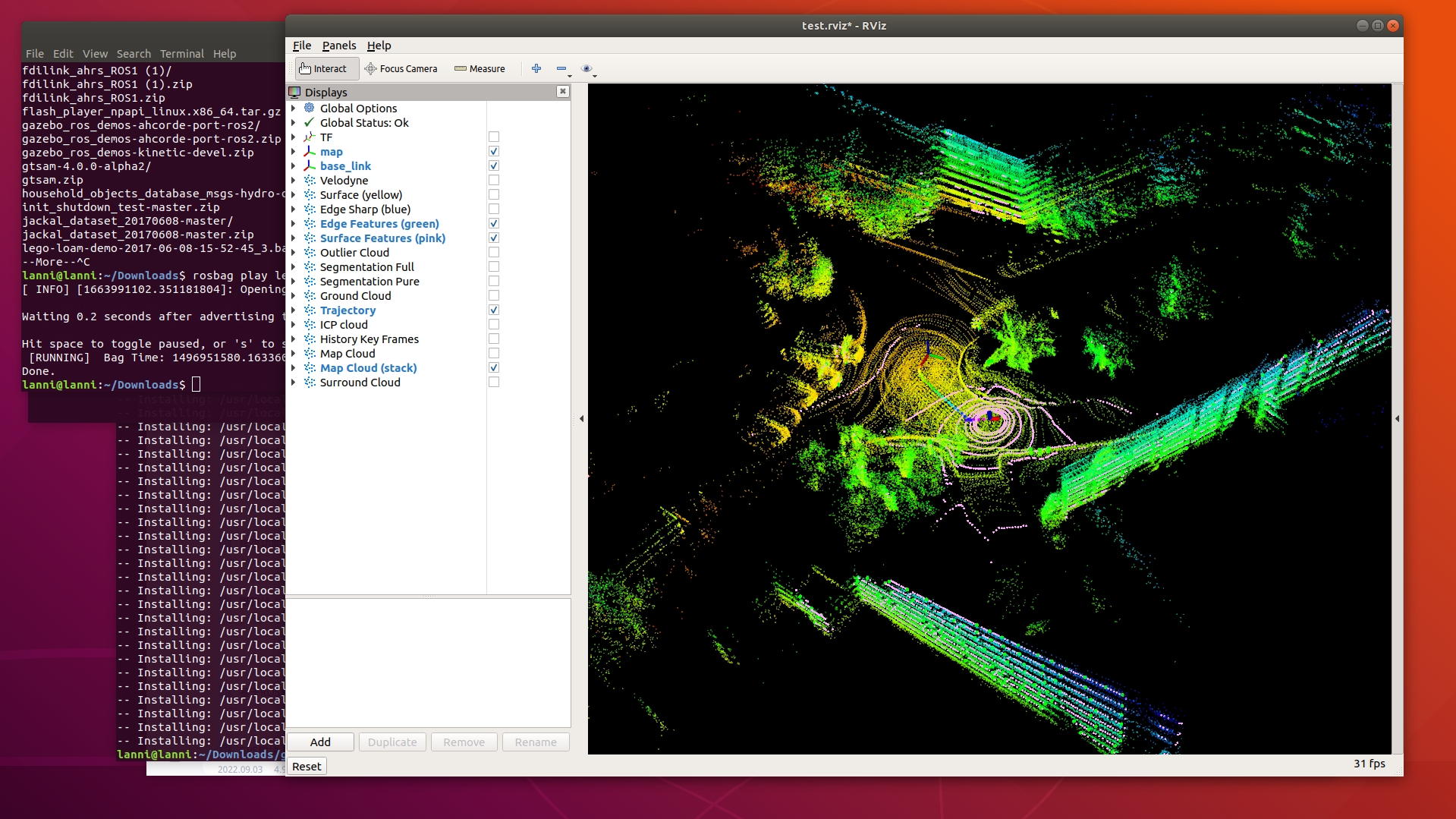
Task: Uncheck the Trajectory checkbox
Action: pos(494,310)
